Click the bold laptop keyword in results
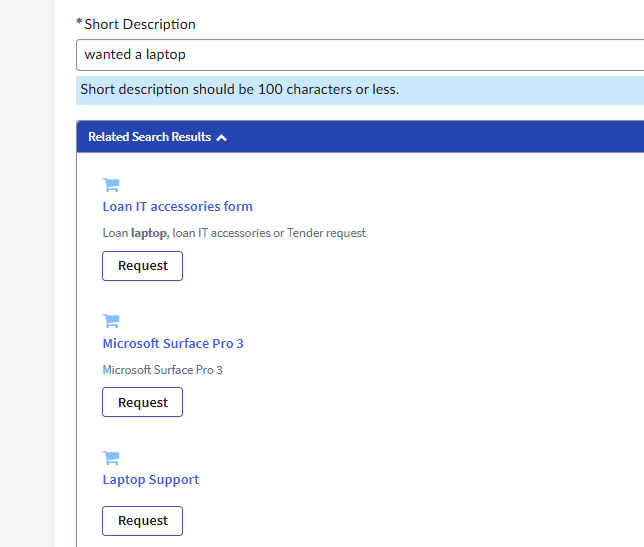The width and height of the screenshot is (644, 547). (150, 233)
